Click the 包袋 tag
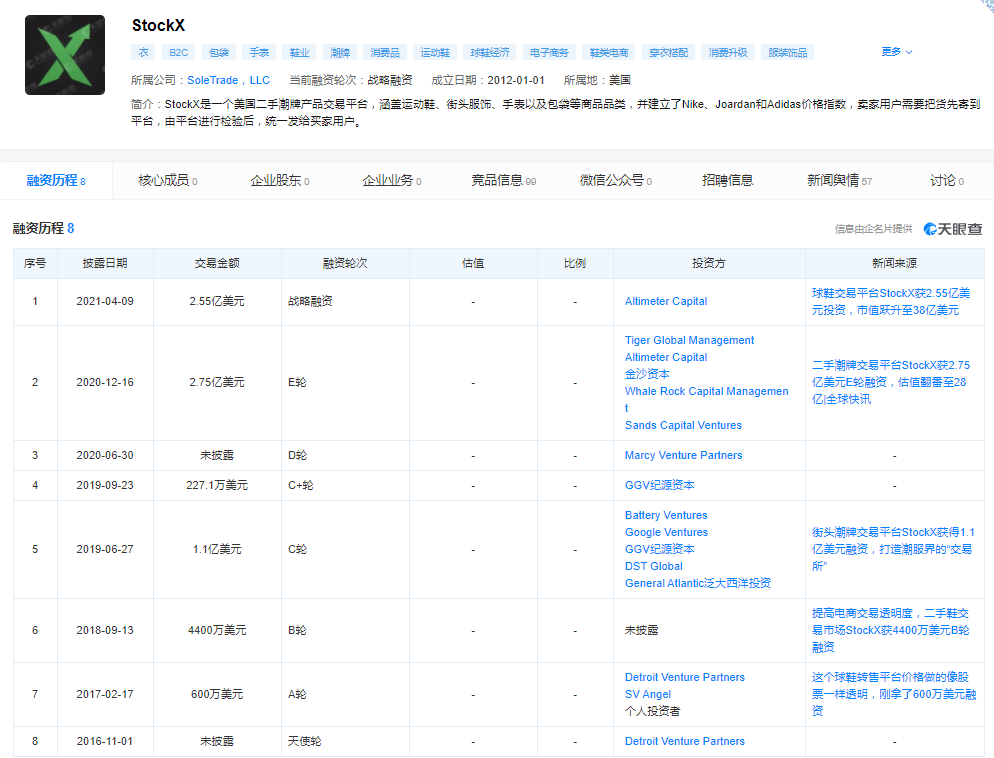Screen dimensions: 994x758 pyautogui.click(x=219, y=53)
